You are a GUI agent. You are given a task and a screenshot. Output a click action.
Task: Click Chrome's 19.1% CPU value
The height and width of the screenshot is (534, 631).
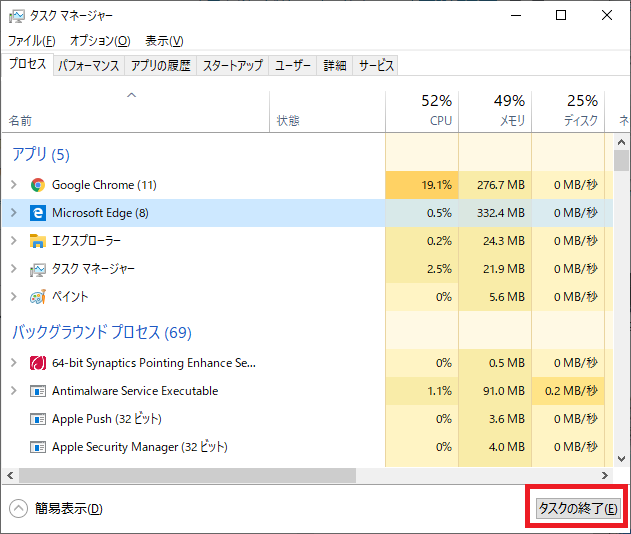coord(437,185)
